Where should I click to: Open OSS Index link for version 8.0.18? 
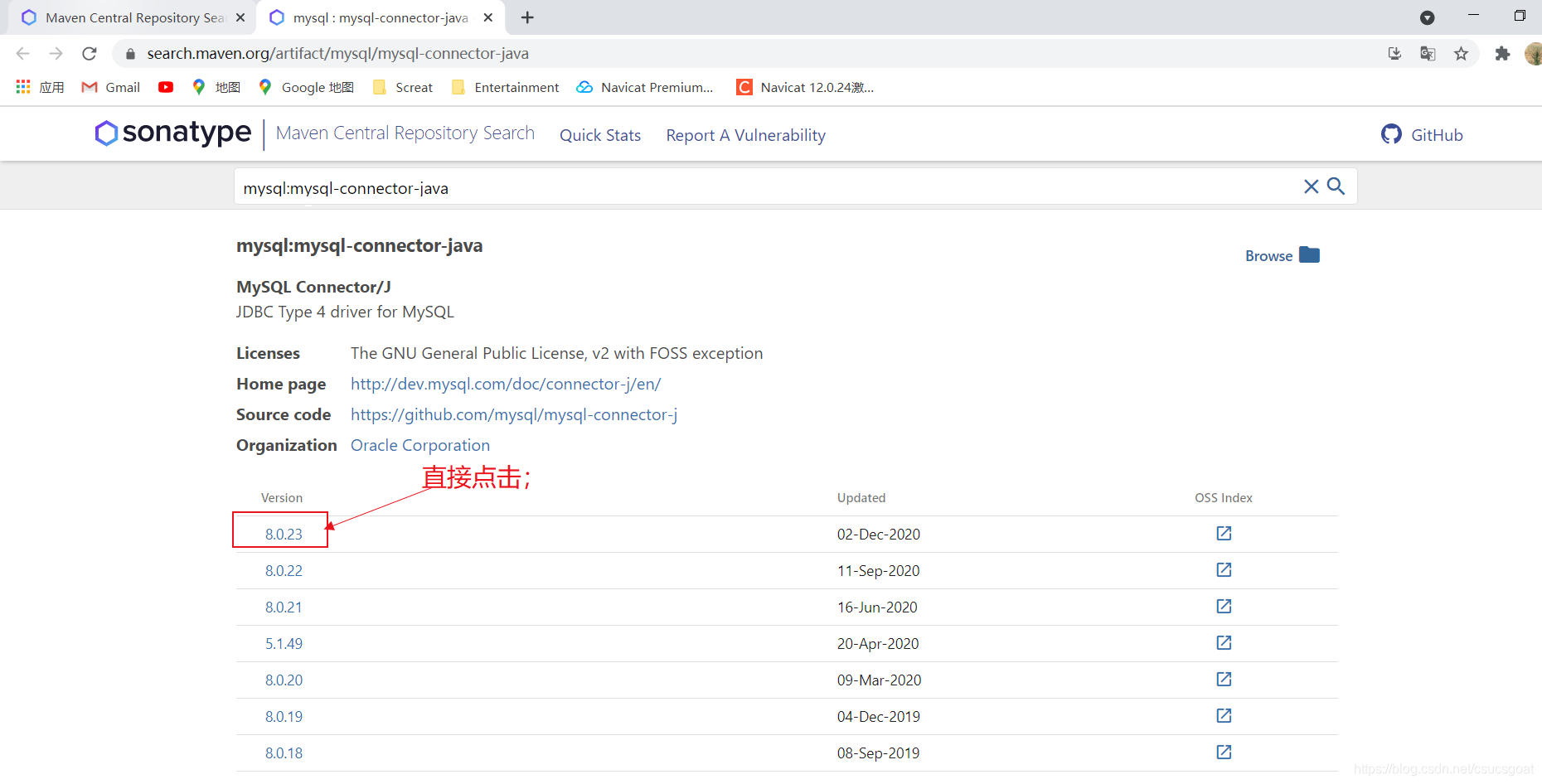(1224, 752)
